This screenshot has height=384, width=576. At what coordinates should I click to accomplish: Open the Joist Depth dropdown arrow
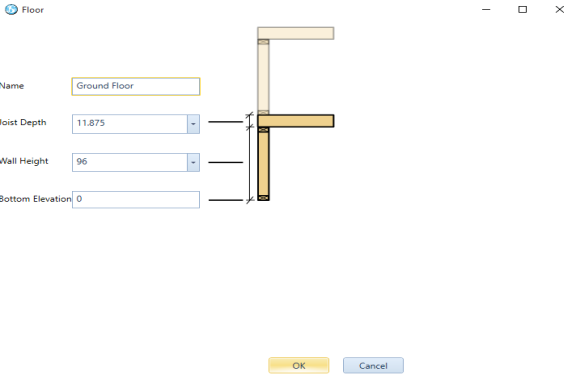coord(194,124)
